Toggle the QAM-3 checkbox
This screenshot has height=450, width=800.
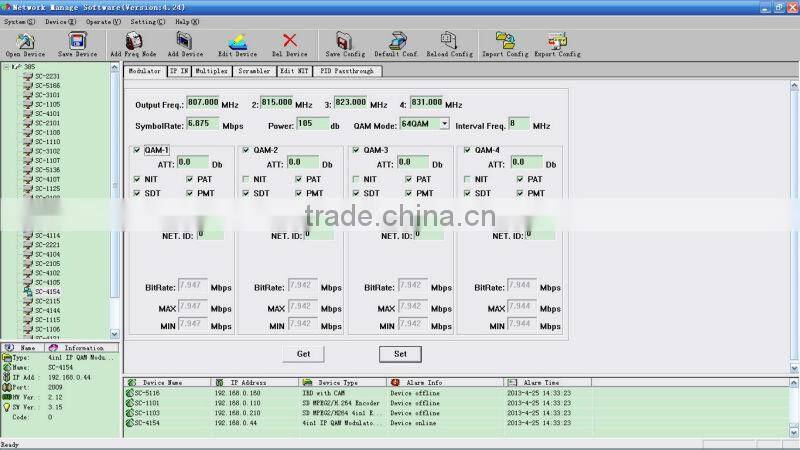(x=356, y=150)
